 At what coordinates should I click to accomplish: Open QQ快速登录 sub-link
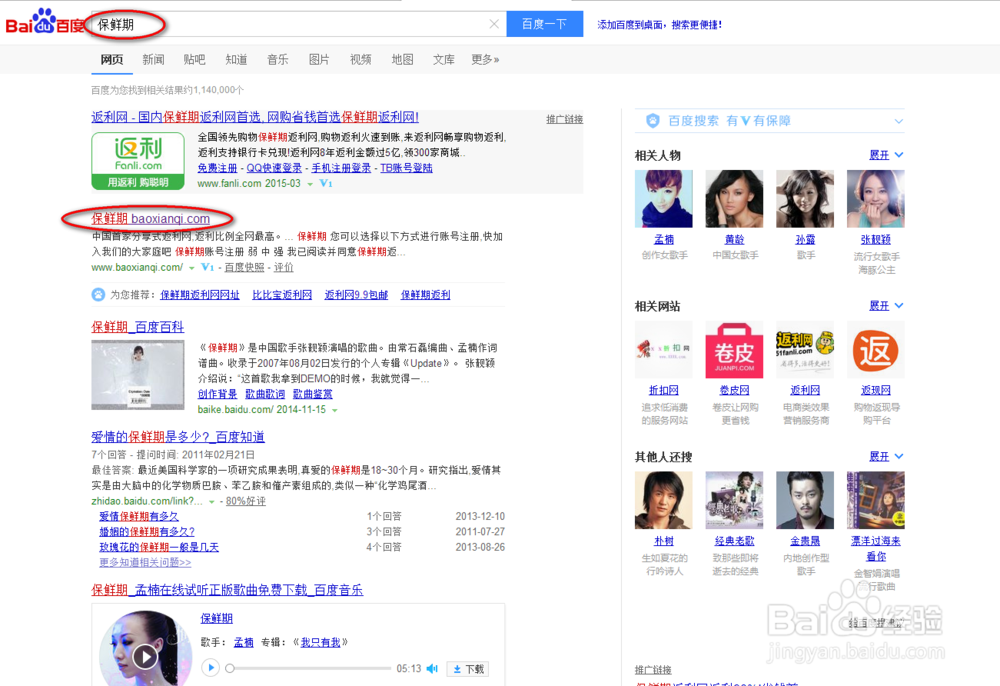coord(274,168)
